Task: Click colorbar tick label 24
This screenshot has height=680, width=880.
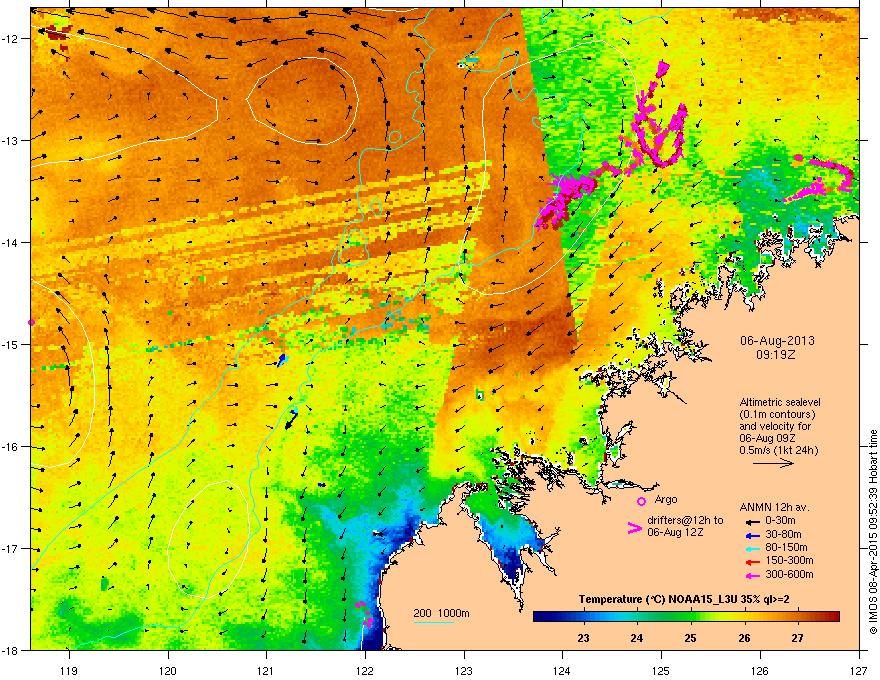Action: (x=636, y=638)
